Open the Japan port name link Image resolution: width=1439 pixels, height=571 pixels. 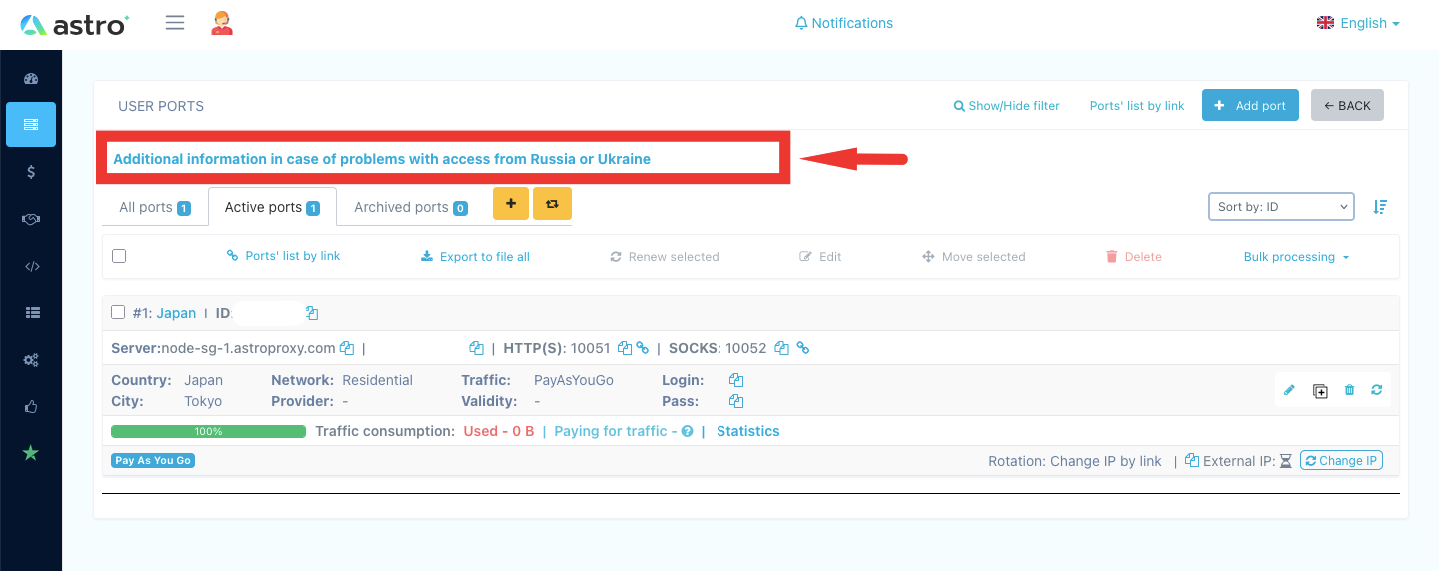pyautogui.click(x=176, y=313)
